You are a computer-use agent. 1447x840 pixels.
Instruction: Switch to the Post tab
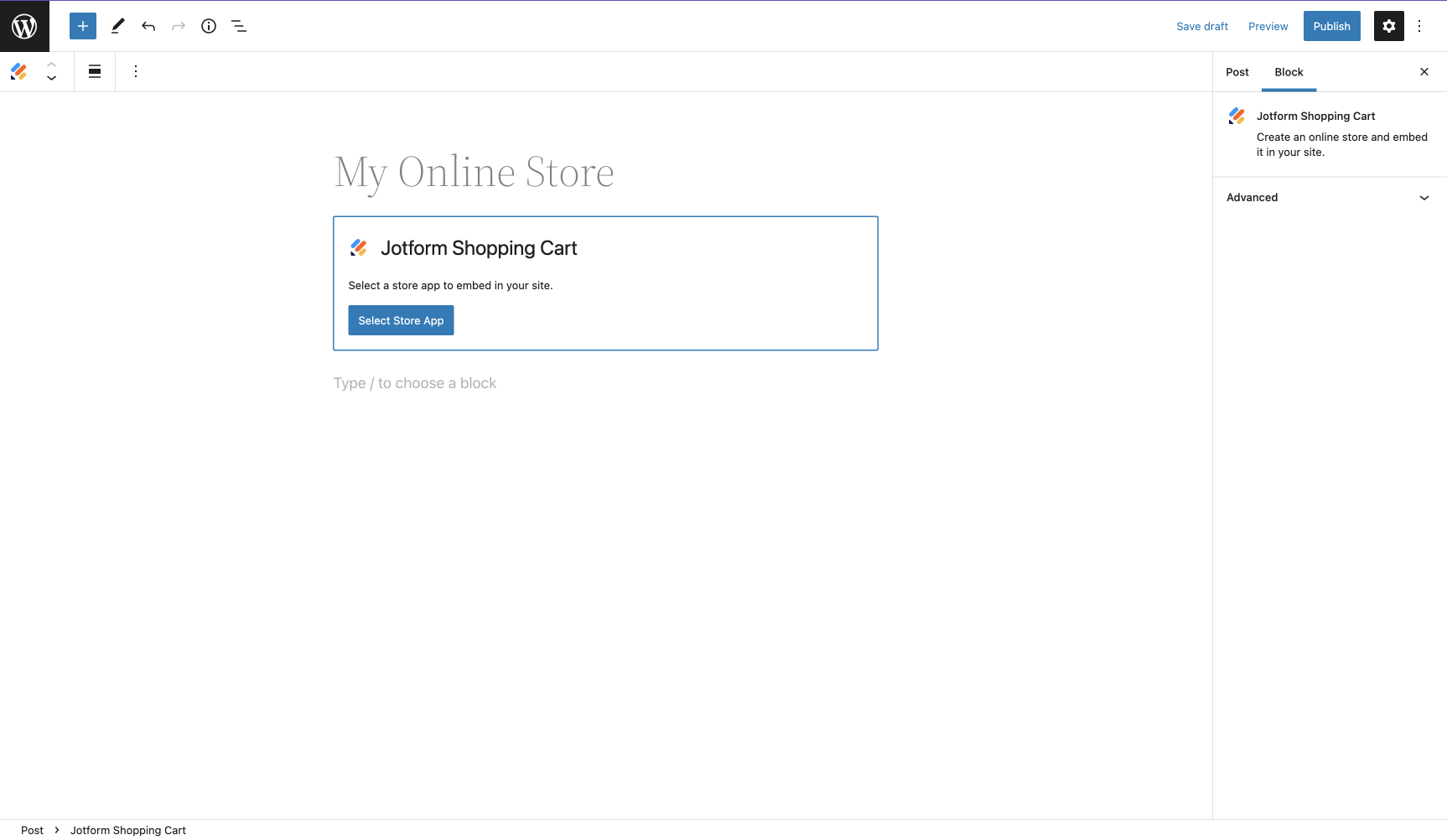click(1237, 72)
